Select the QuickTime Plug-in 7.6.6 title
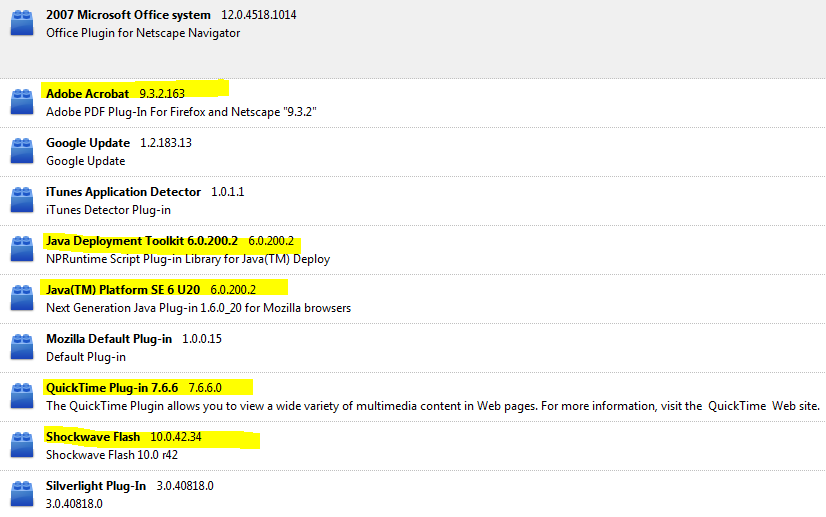 pos(112,388)
